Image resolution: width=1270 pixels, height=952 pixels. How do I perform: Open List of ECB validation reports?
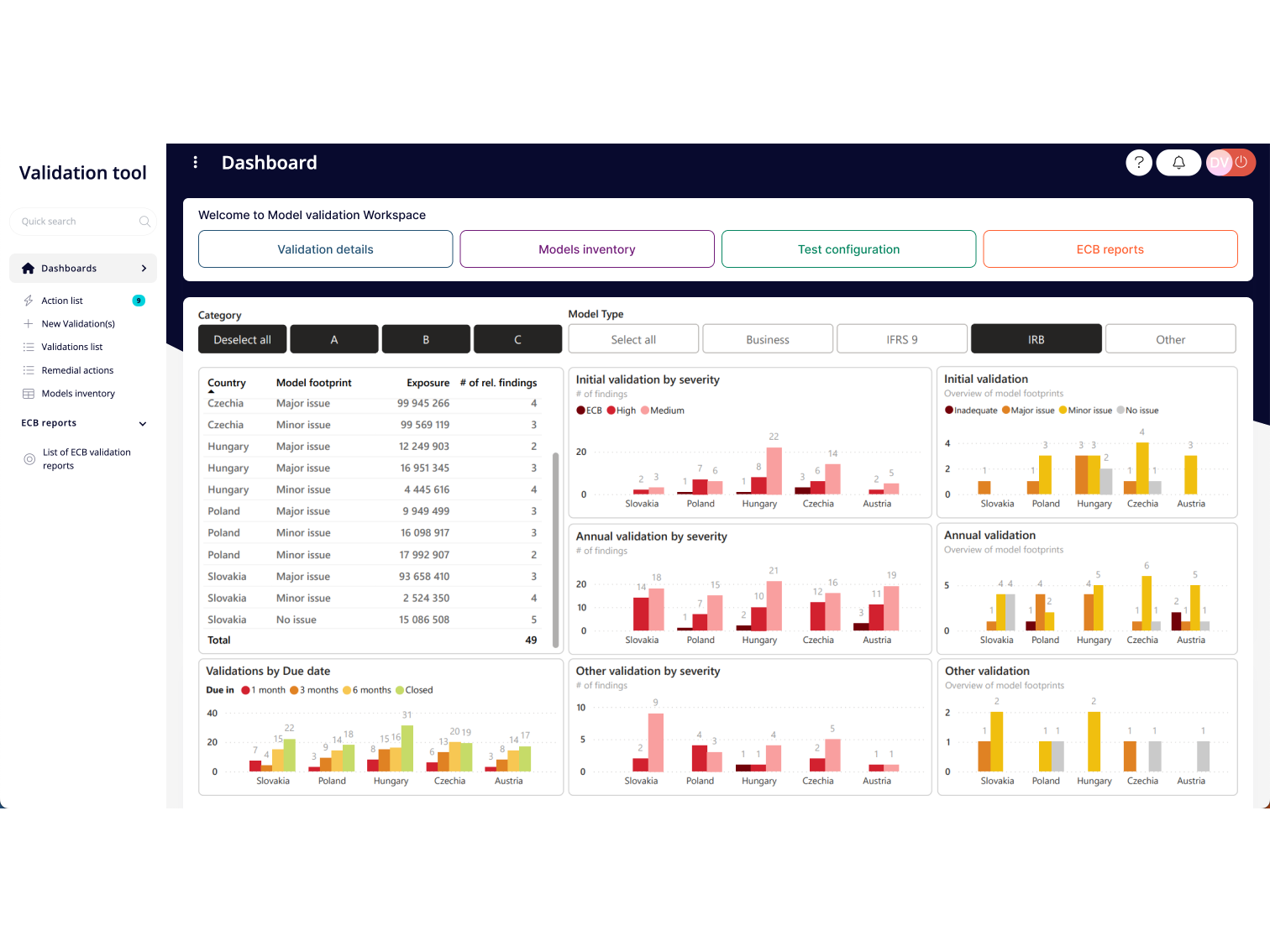pos(87,459)
